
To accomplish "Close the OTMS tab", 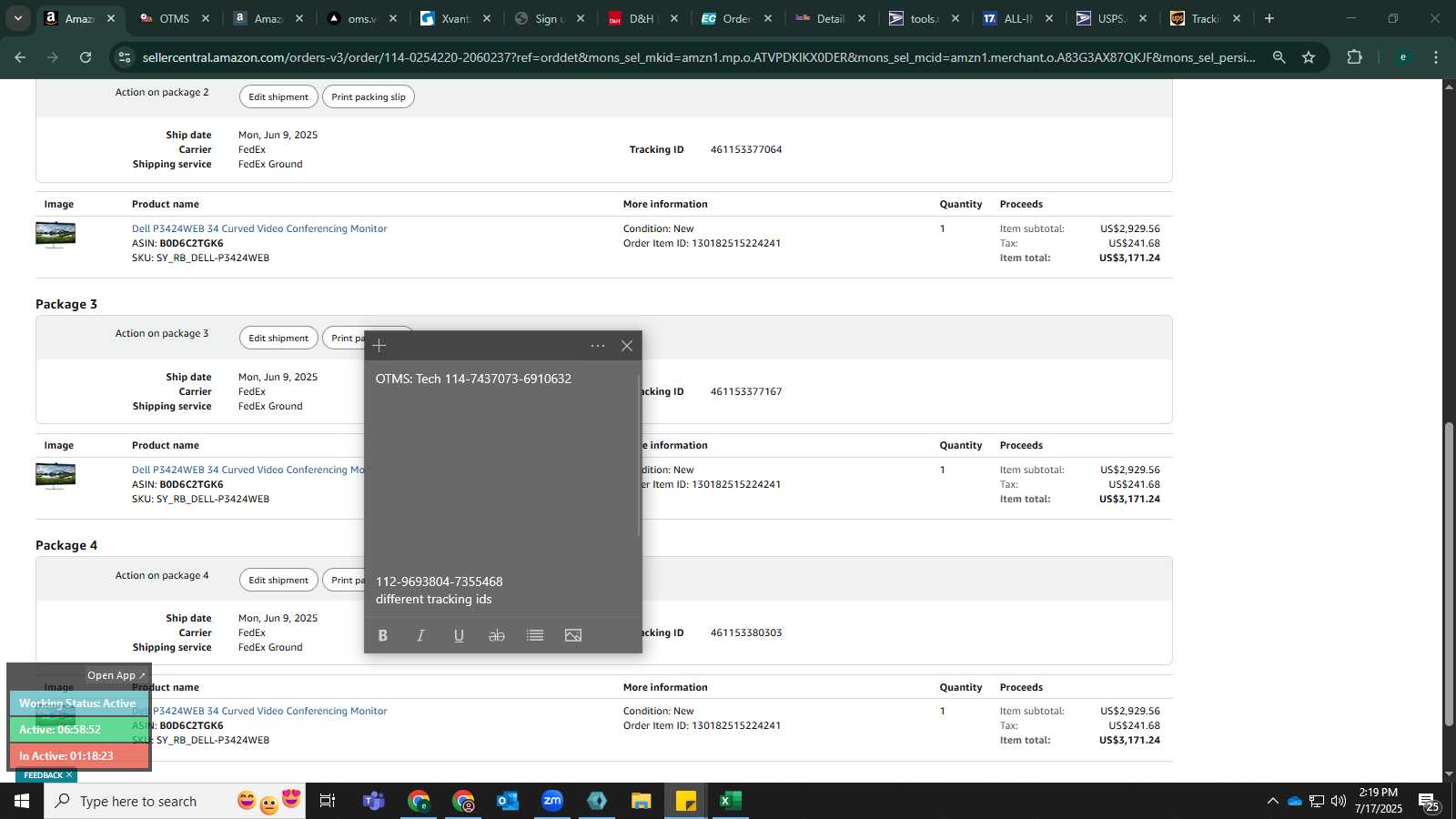I will coord(206,18).
